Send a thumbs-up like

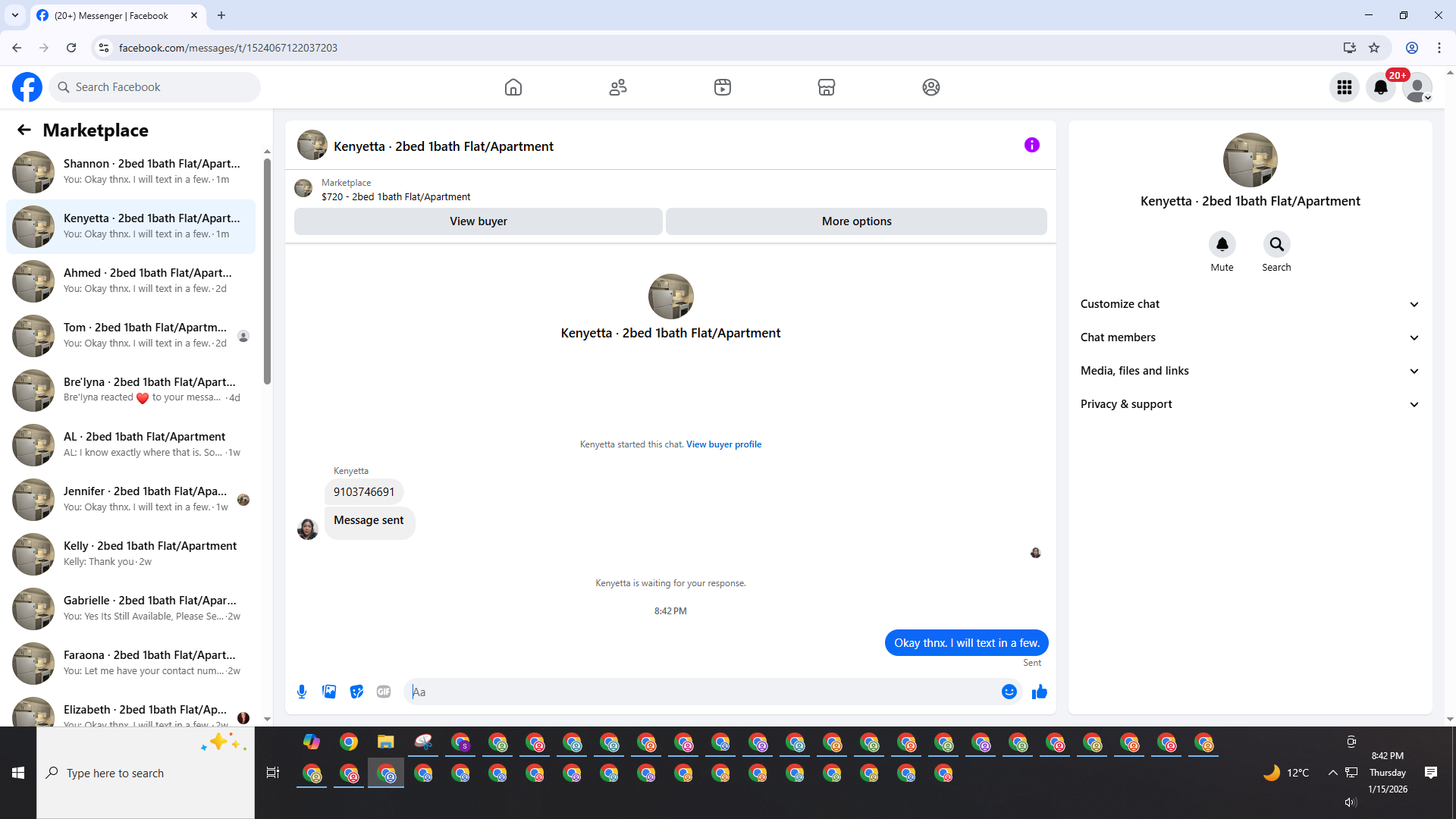click(x=1040, y=692)
